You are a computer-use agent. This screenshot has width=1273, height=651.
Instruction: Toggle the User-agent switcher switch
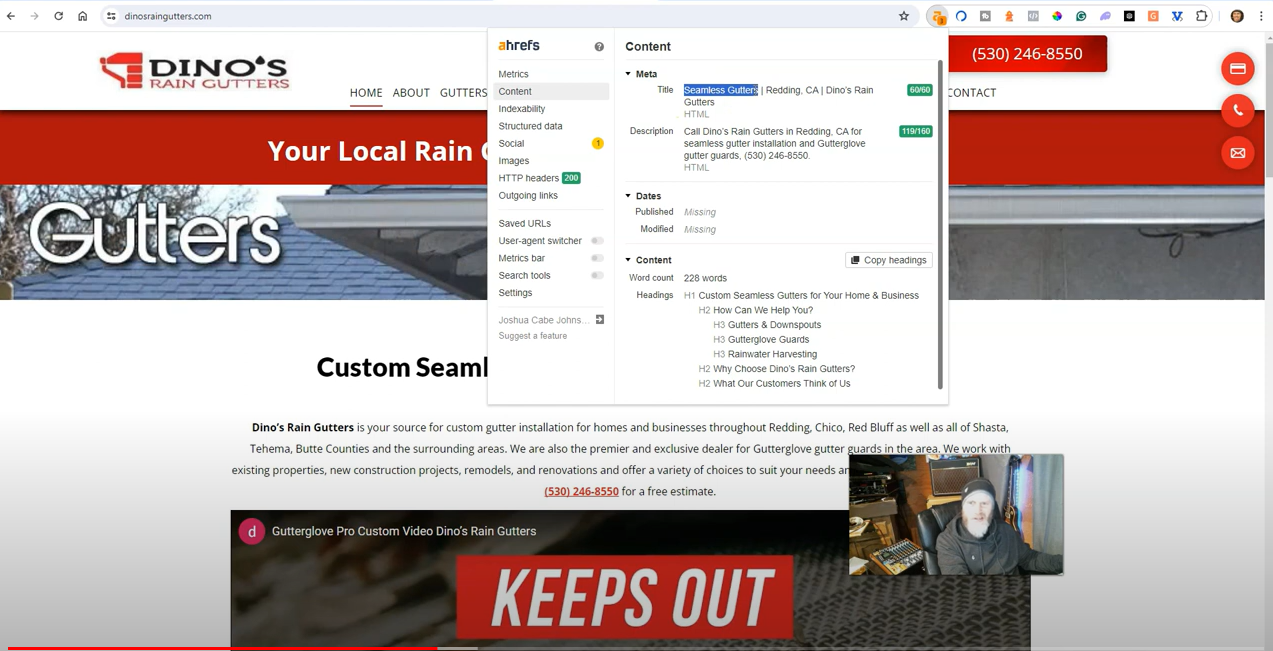(597, 241)
